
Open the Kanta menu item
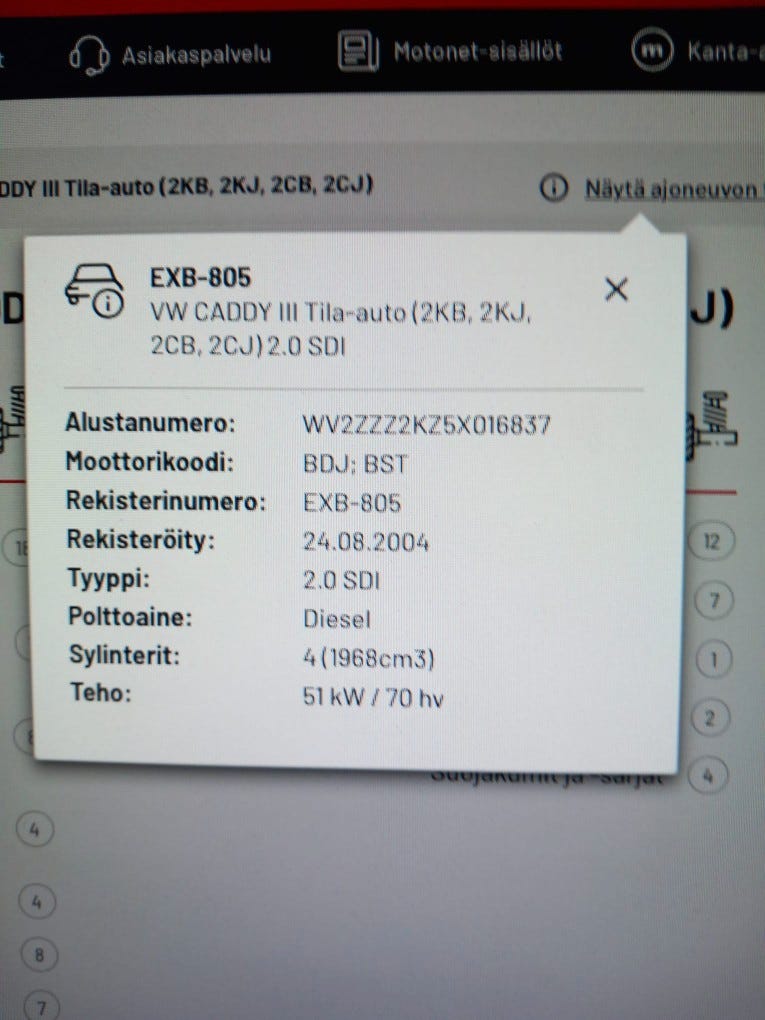click(x=725, y=51)
